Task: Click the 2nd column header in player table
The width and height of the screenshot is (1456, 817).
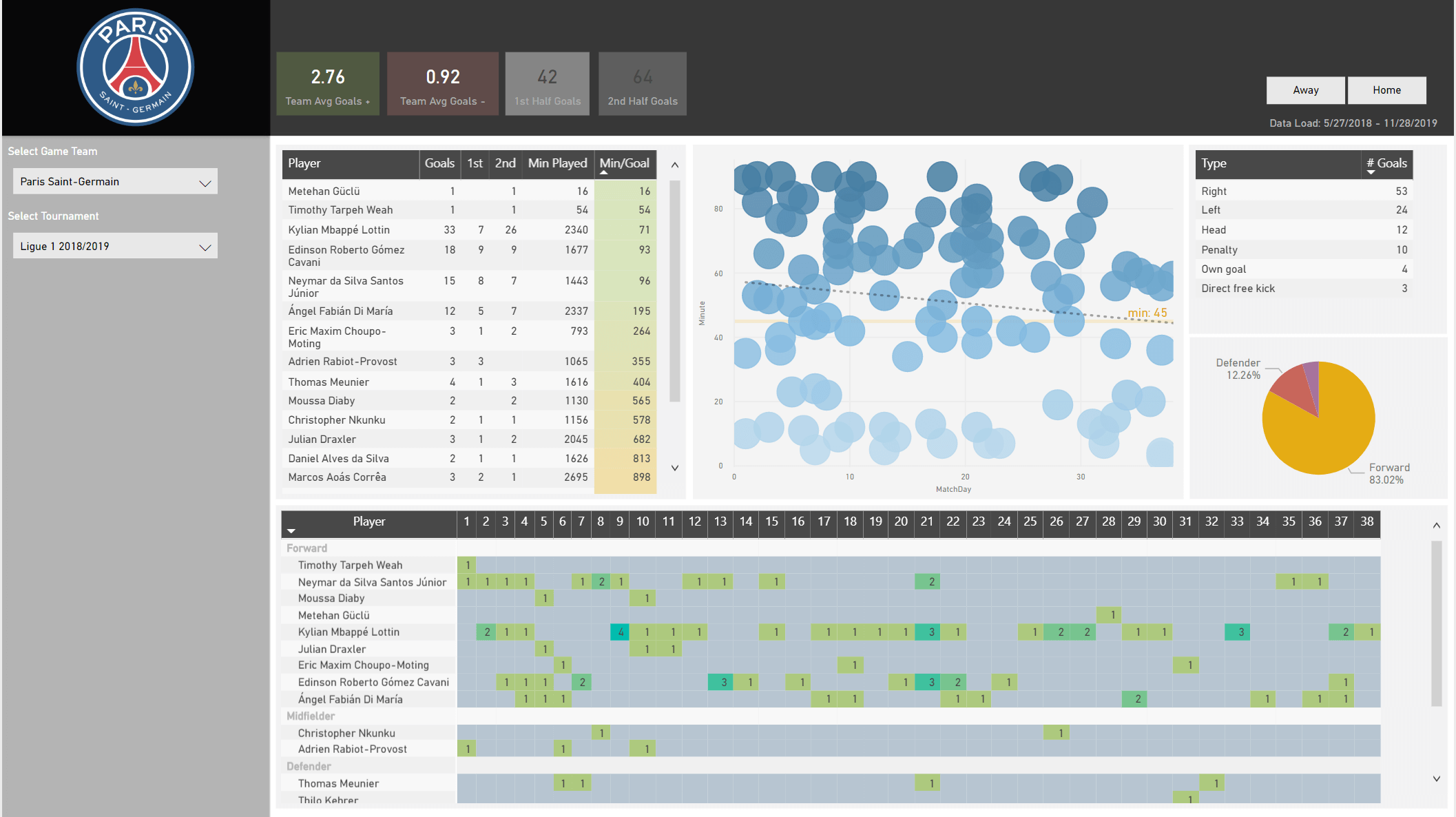Action: pyautogui.click(x=505, y=163)
